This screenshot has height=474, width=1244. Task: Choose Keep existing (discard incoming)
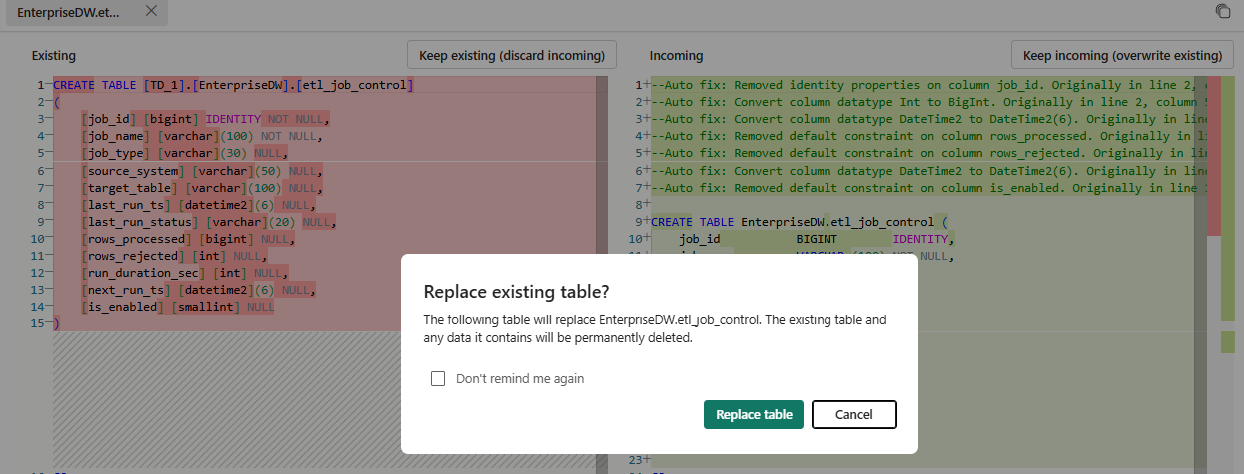coord(512,55)
